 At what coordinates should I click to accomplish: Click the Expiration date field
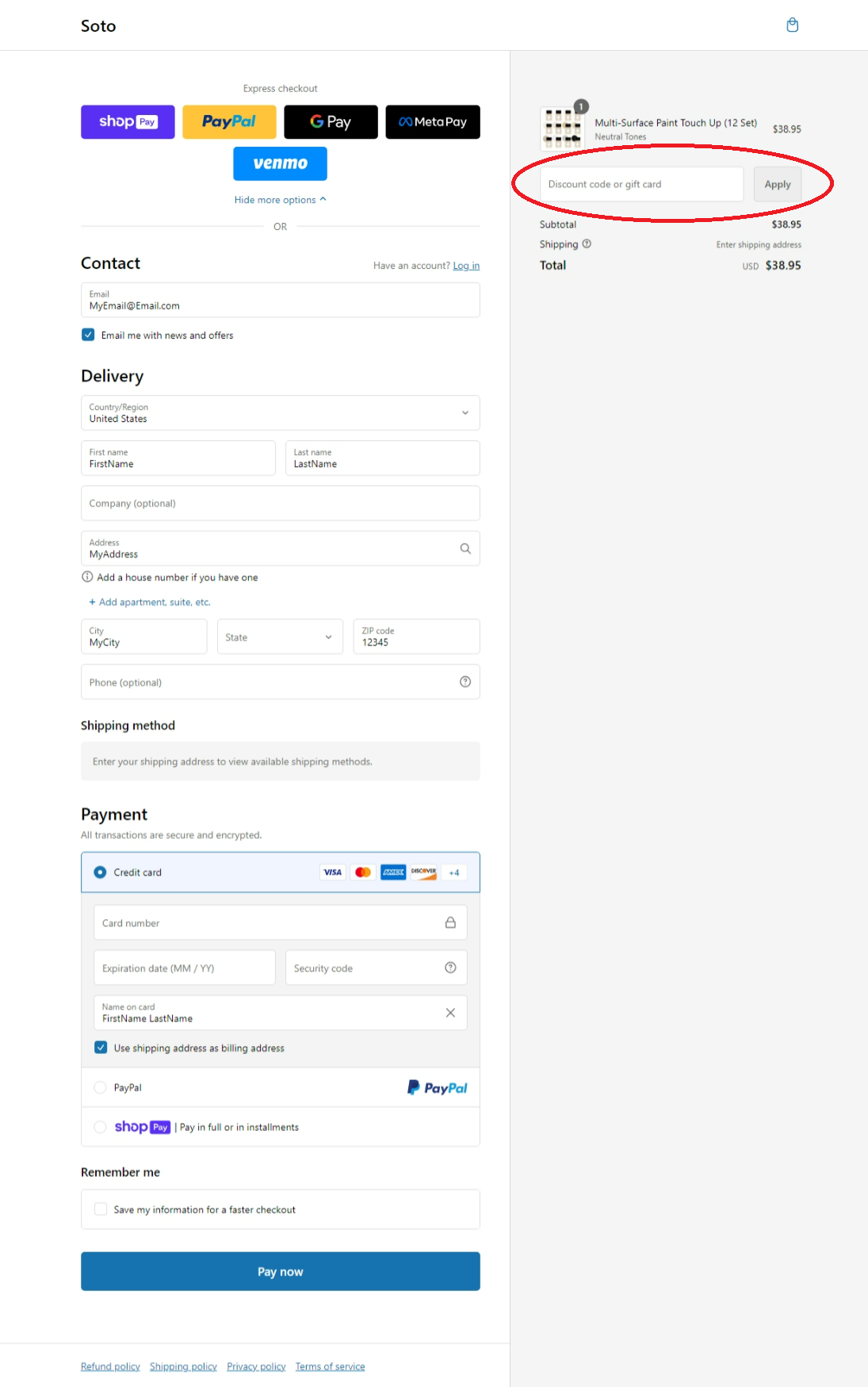[185, 968]
